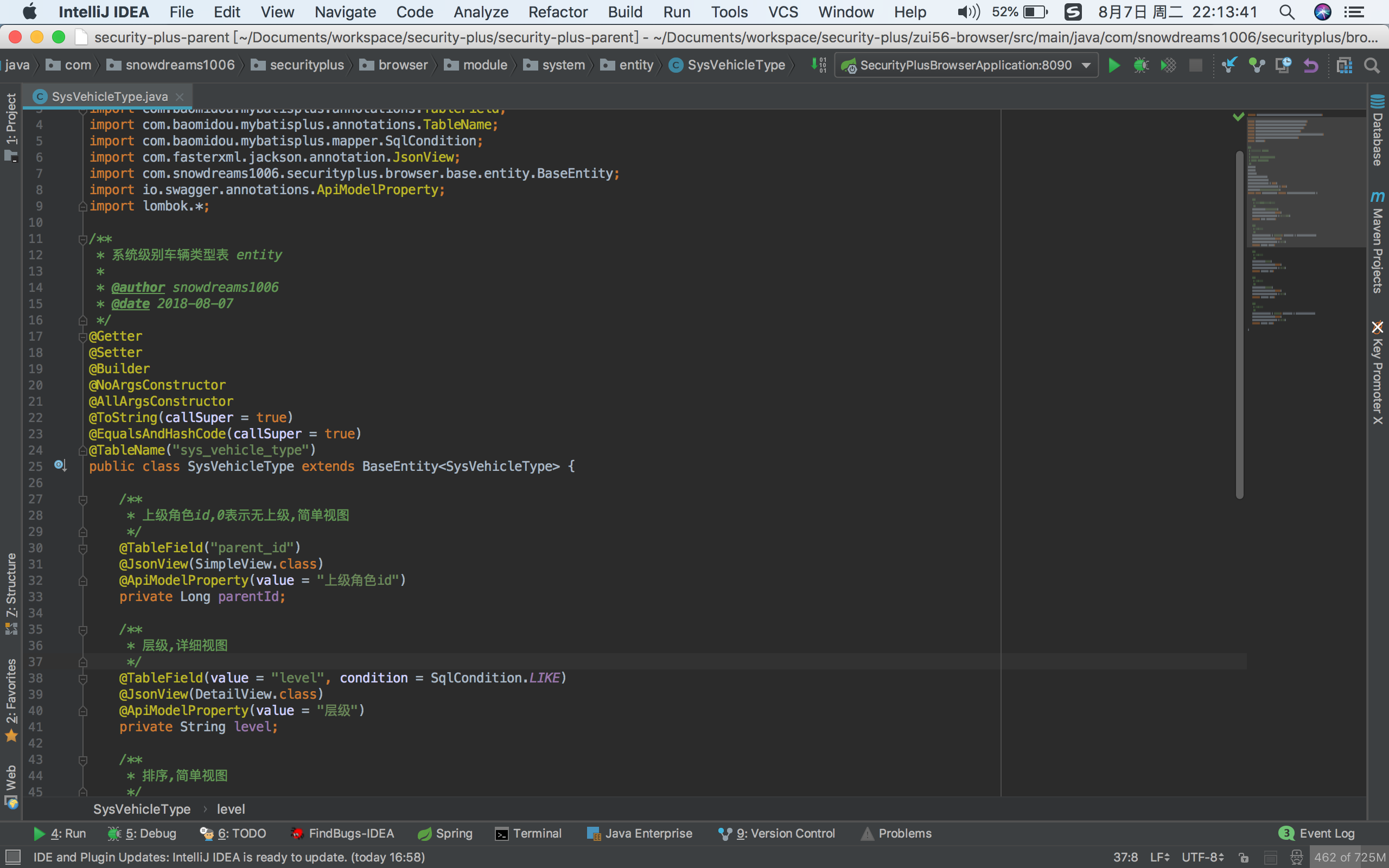1389x868 pixels.
Task: Open run configuration dropdown SecurityPlusBrowserApplication:8090
Action: (x=966, y=66)
